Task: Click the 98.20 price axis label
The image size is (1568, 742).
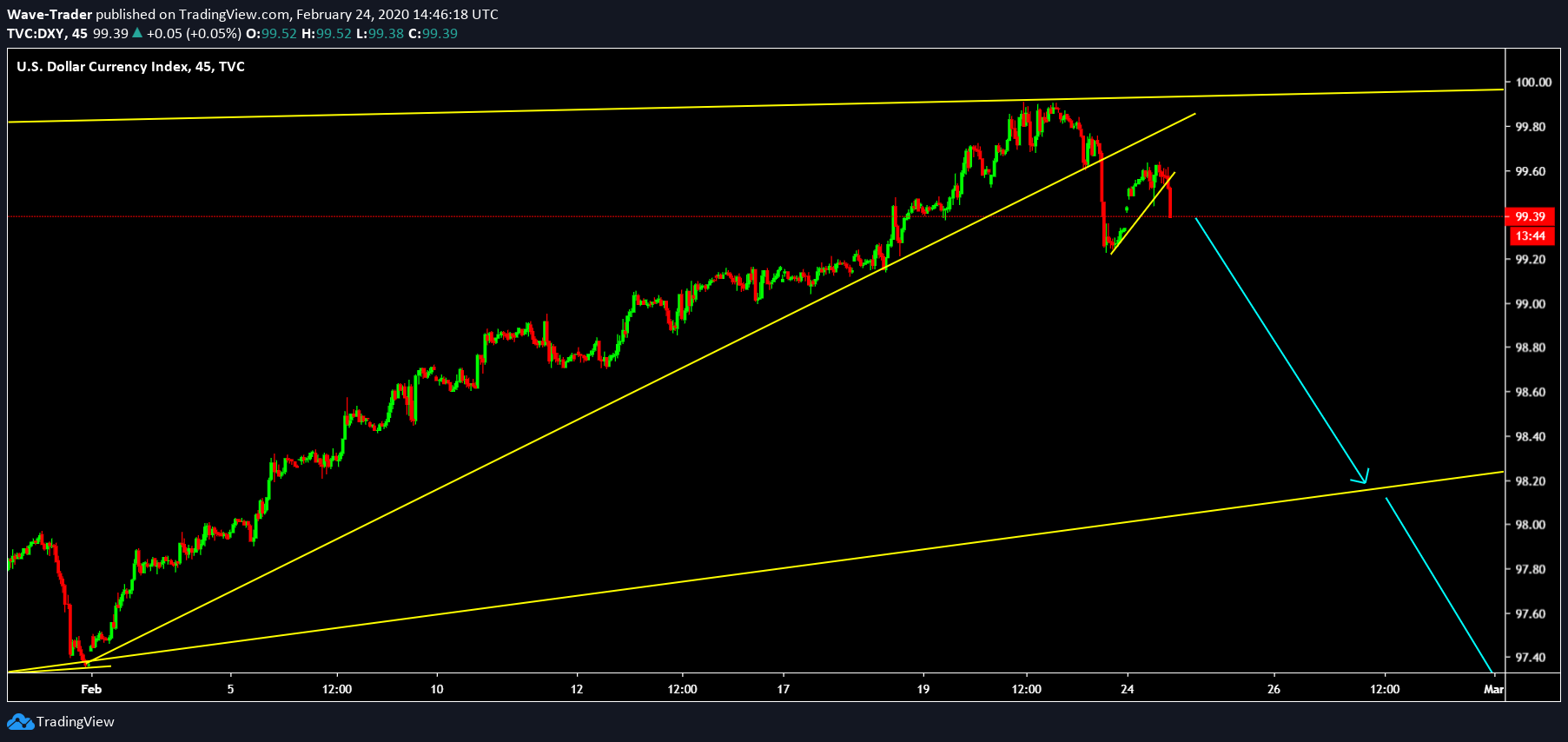Action: [x=1531, y=480]
